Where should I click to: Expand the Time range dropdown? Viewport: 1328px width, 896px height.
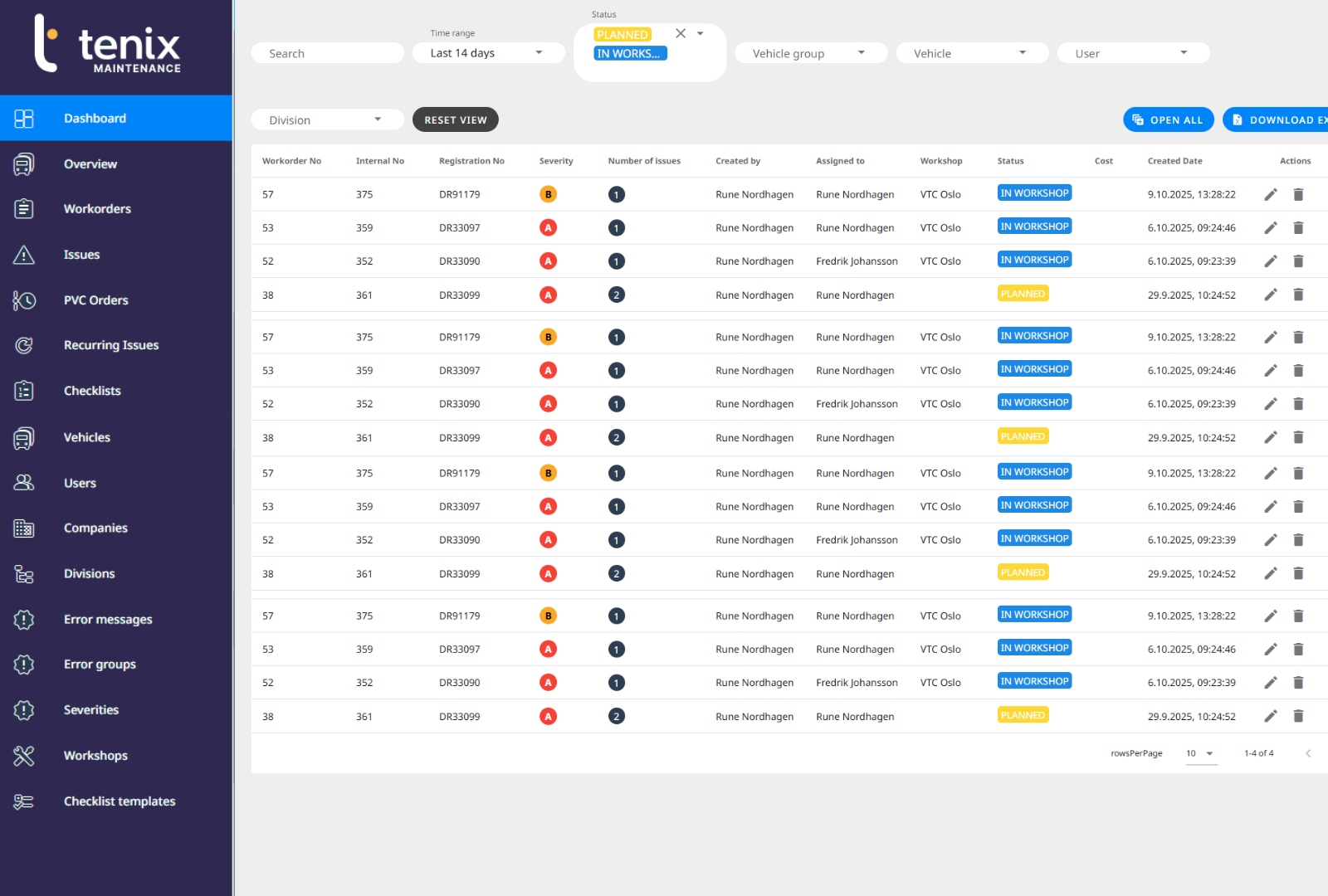(488, 53)
